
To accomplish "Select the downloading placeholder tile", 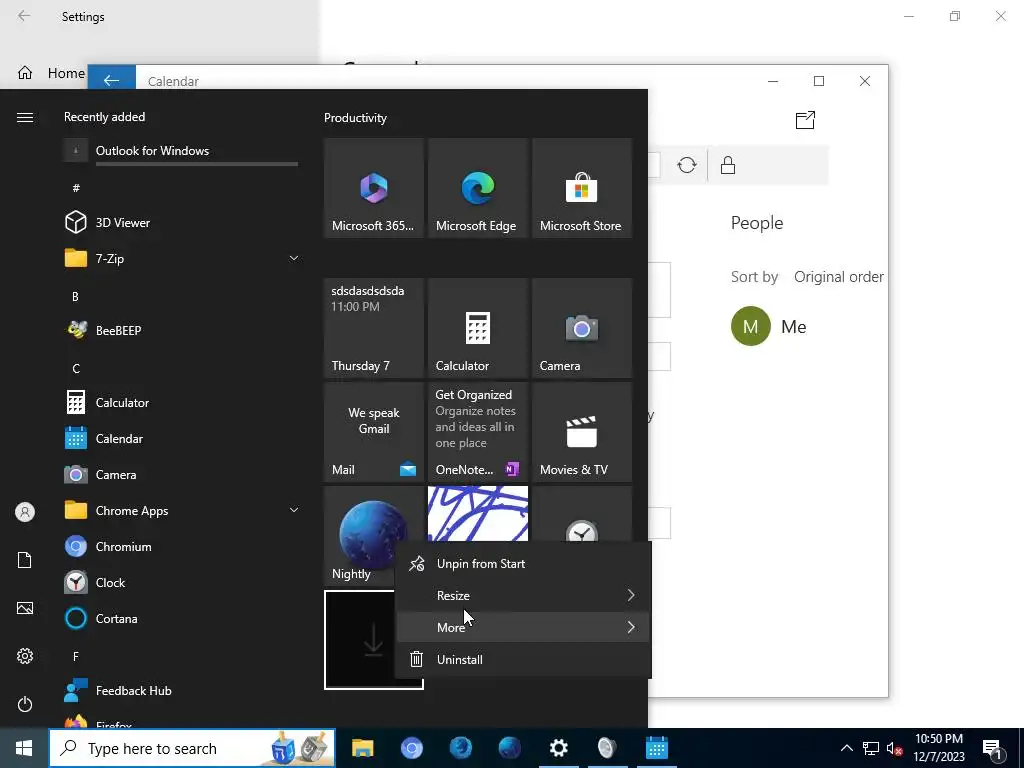I will (x=359, y=640).
